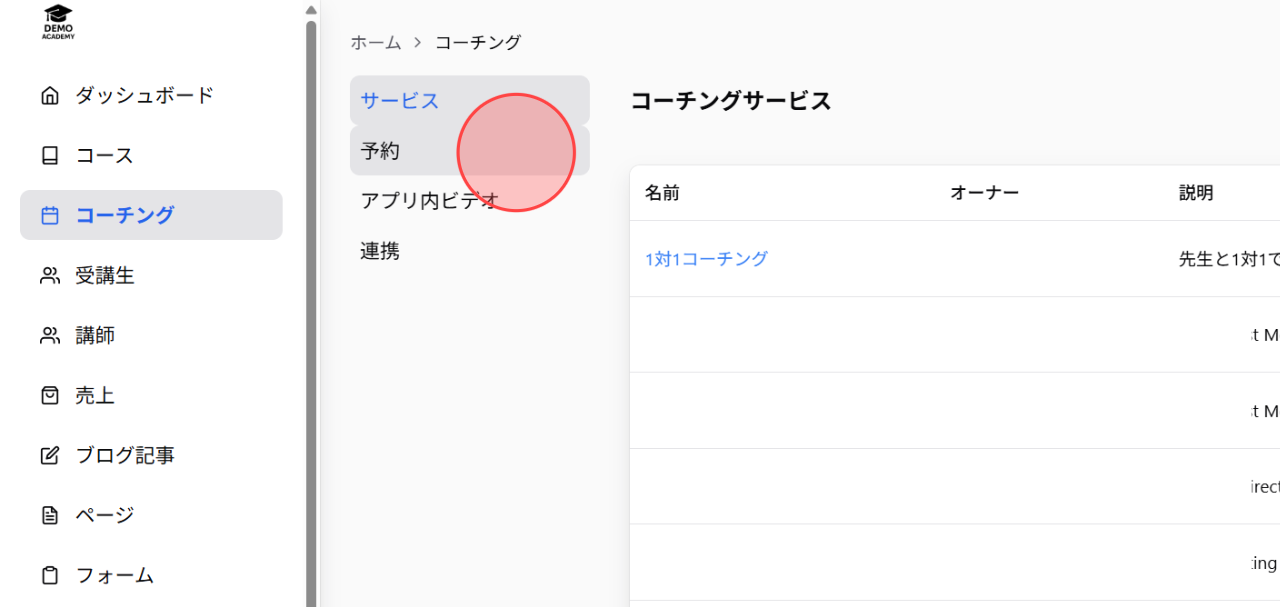Click the オーナー column header
This screenshot has height=607, width=1280.
(984, 193)
